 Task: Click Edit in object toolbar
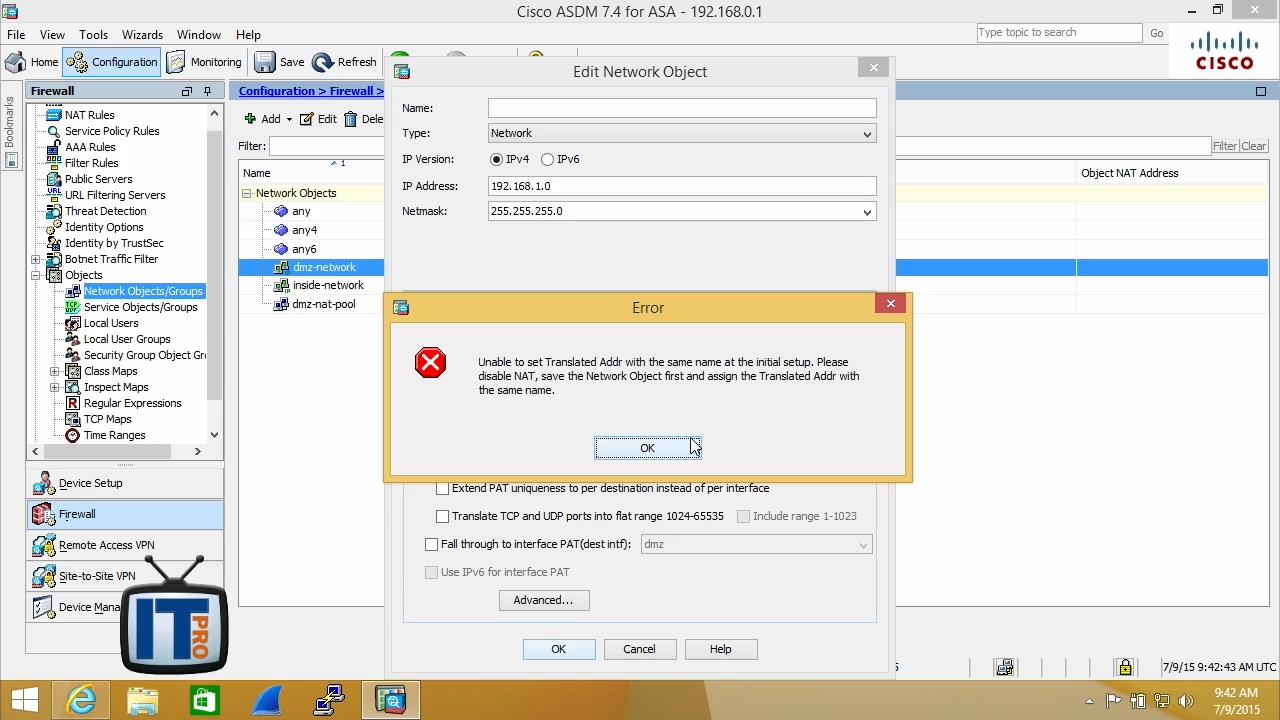(319, 119)
